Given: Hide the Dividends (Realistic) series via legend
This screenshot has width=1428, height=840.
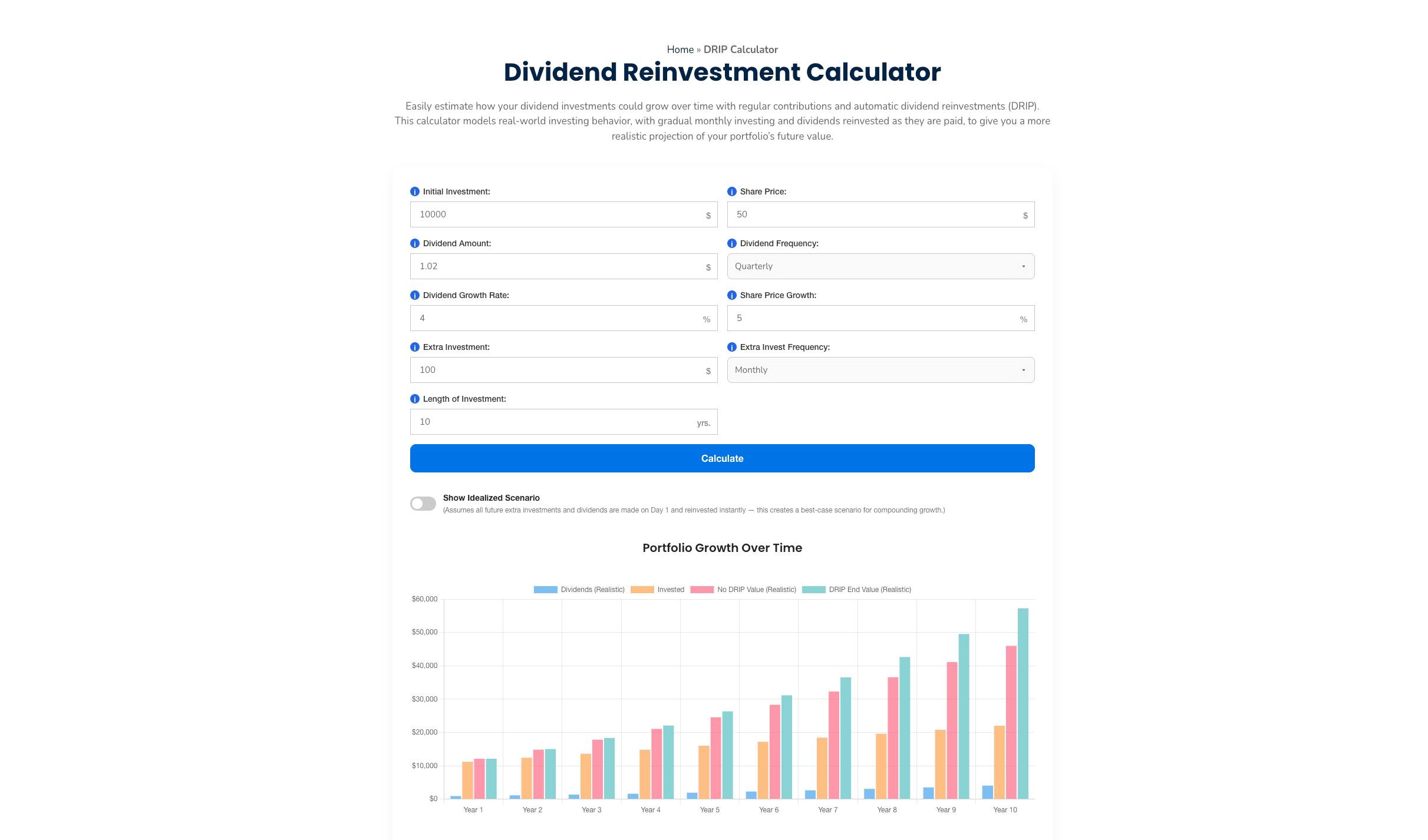Looking at the screenshot, I should point(579,589).
